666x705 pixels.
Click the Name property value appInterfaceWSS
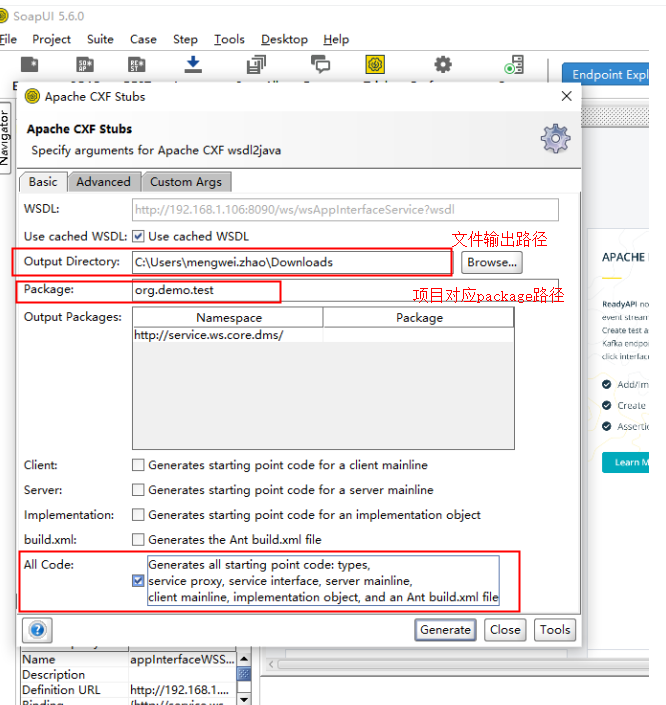(x=182, y=660)
